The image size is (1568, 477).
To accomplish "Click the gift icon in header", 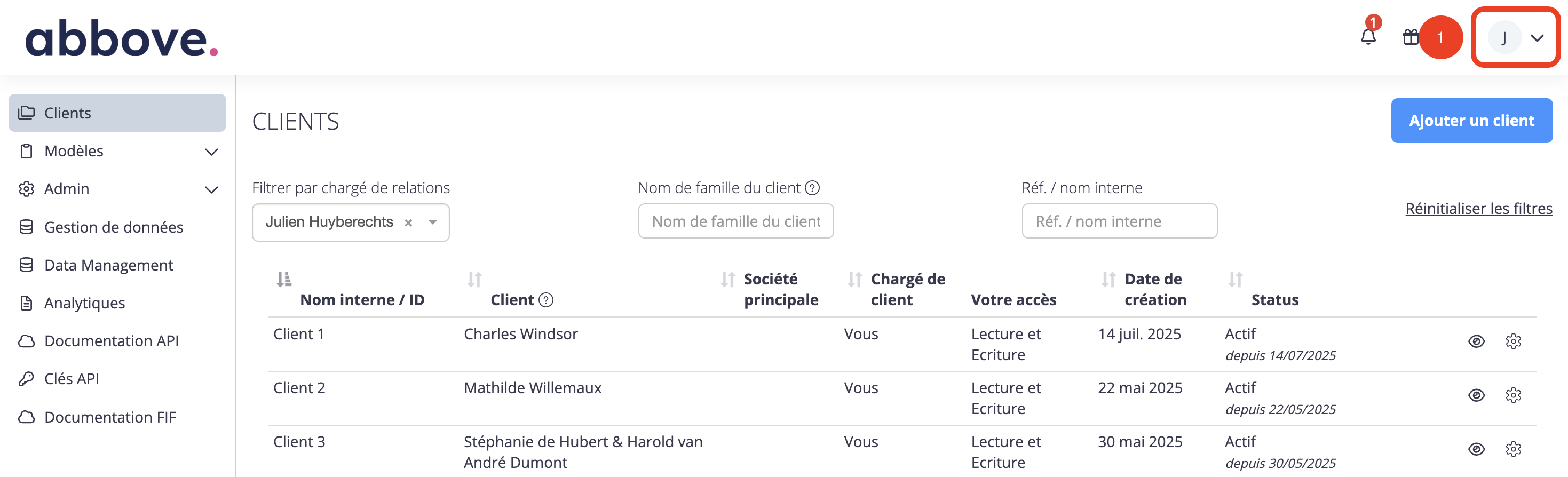I will point(1409,37).
